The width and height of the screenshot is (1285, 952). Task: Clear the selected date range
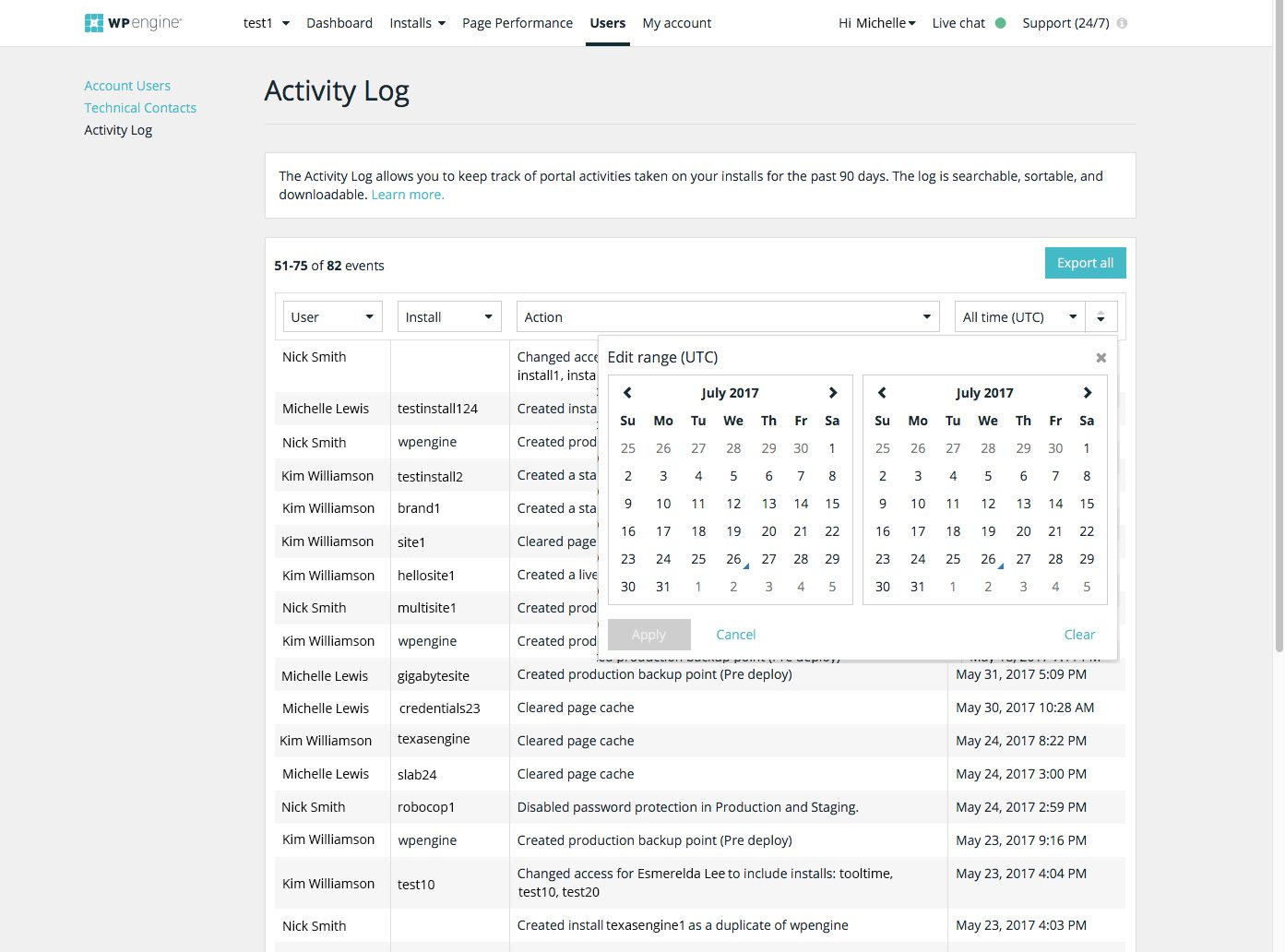1079,635
